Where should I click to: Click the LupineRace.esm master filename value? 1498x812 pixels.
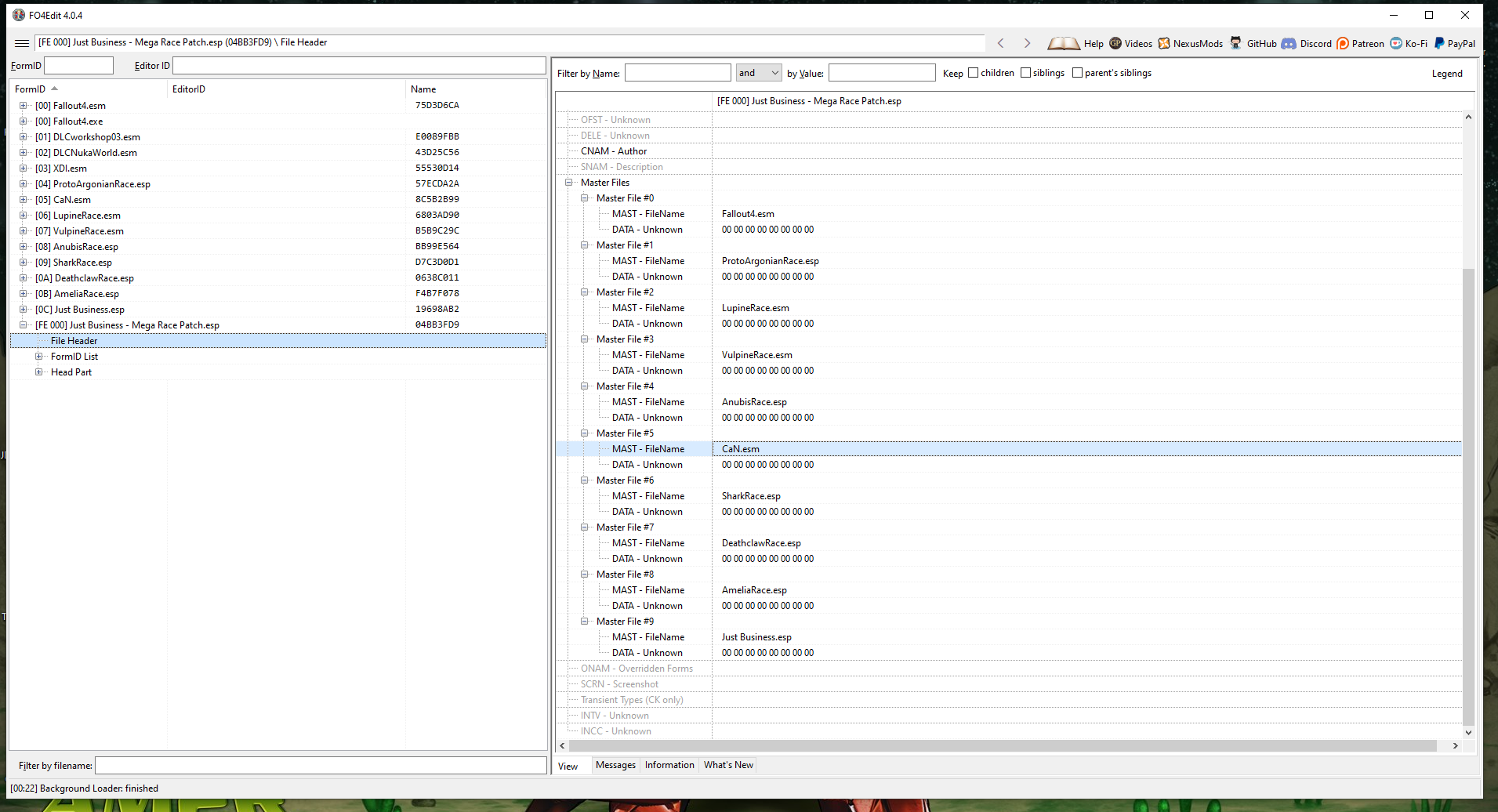point(756,308)
